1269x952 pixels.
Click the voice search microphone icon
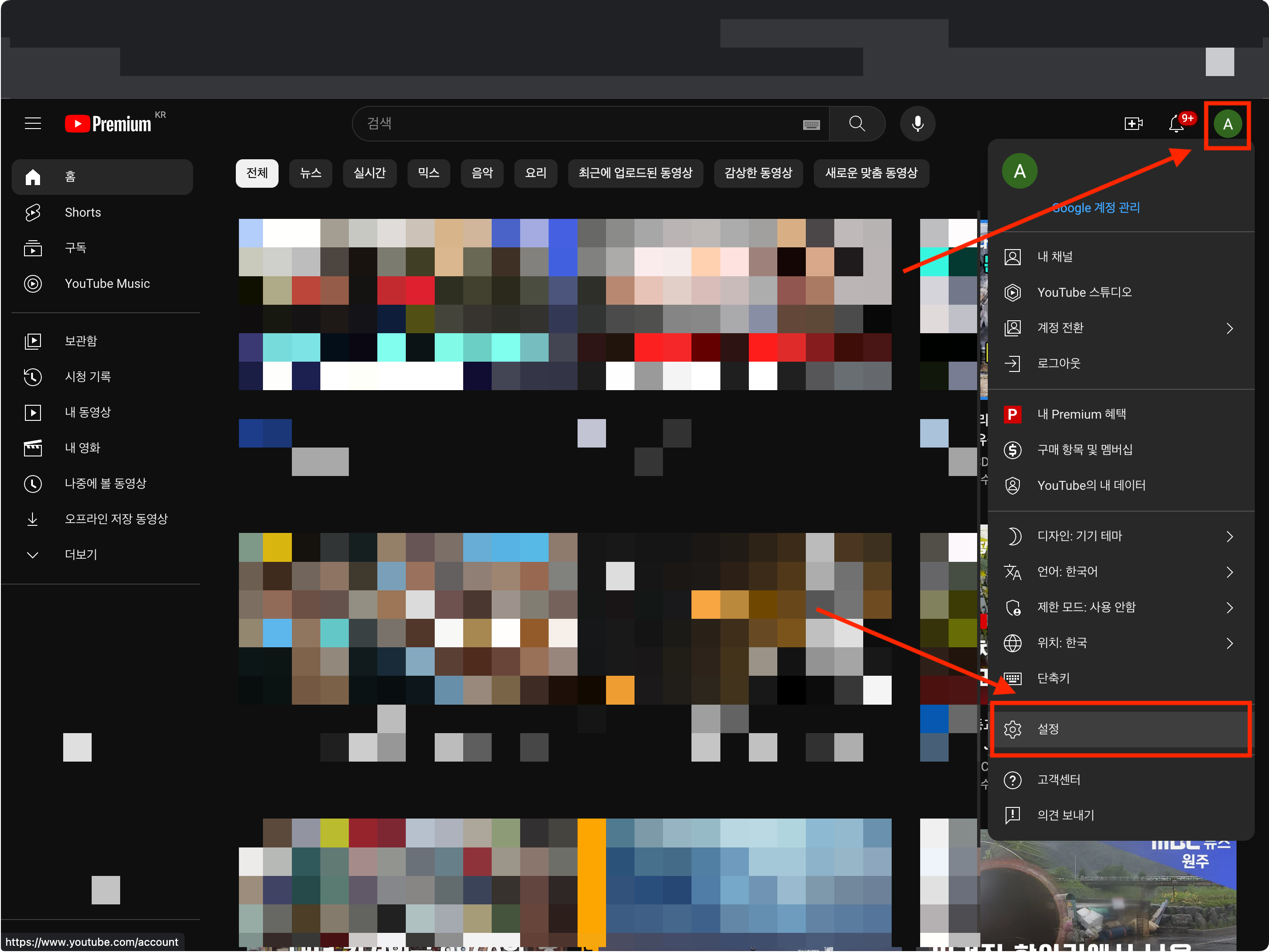pos(917,123)
